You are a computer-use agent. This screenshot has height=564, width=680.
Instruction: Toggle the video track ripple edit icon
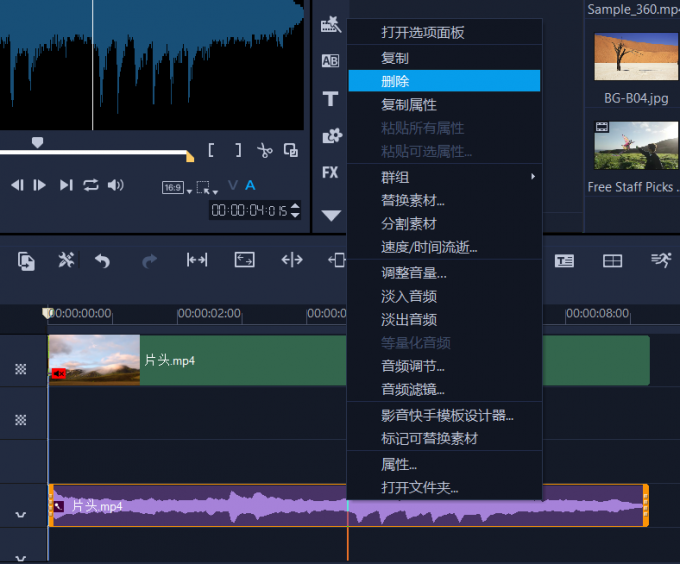[x=20, y=369]
